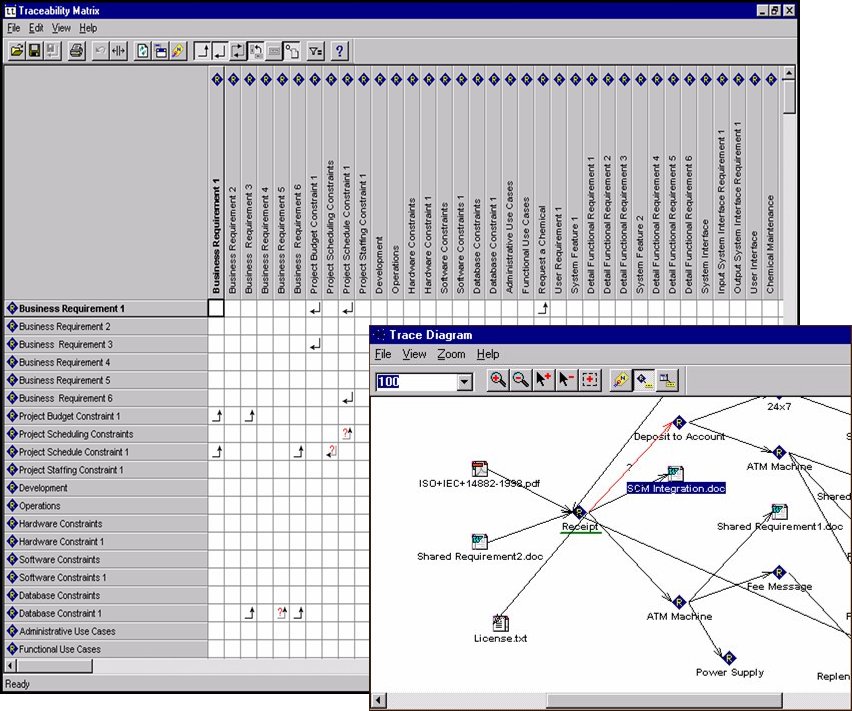Image resolution: width=852 pixels, height=711 pixels.
Task: Open Edit menu in Traceability Matrix
Action: (36, 28)
